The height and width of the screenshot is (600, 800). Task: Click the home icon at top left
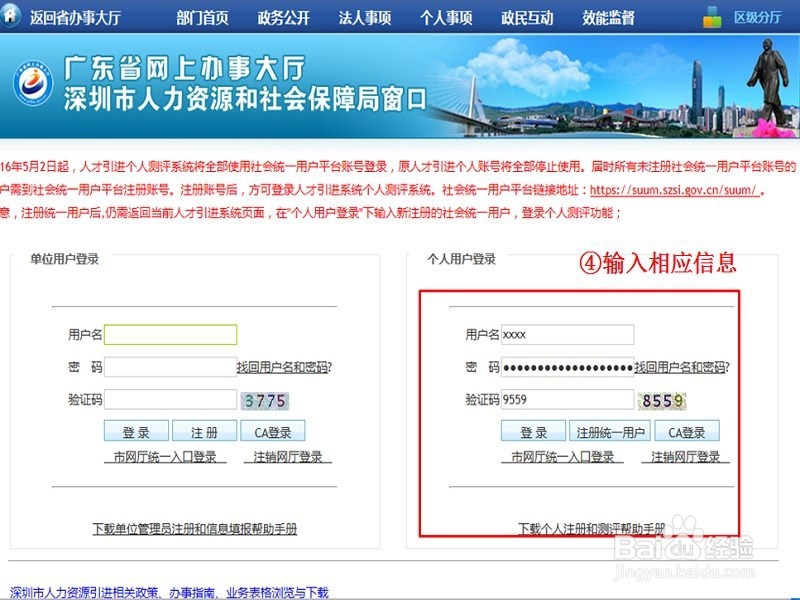point(10,14)
